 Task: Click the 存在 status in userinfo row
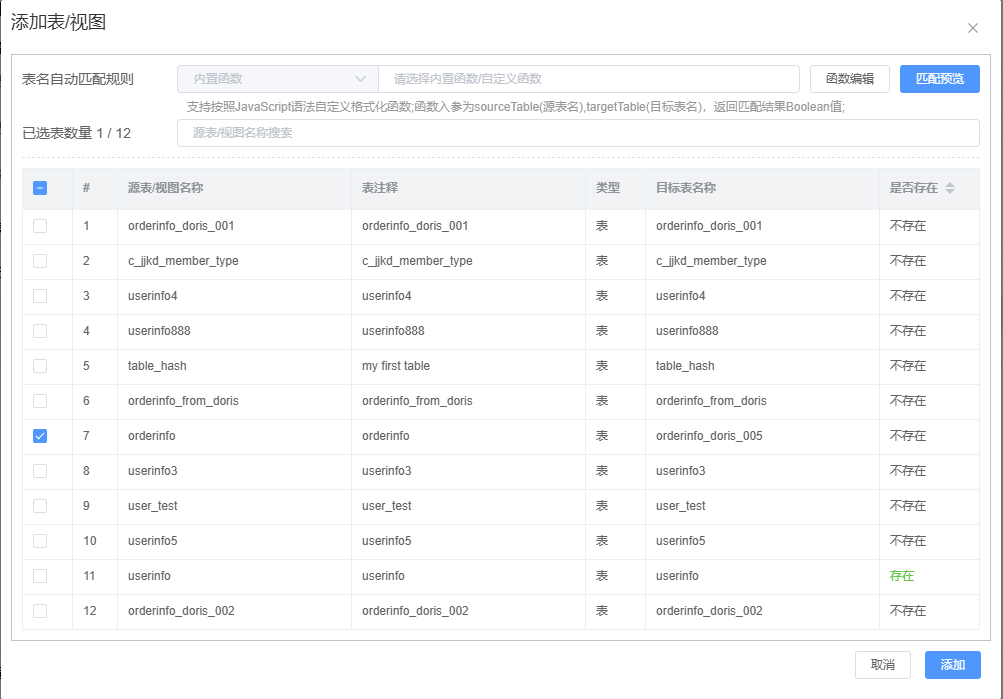click(x=902, y=576)
